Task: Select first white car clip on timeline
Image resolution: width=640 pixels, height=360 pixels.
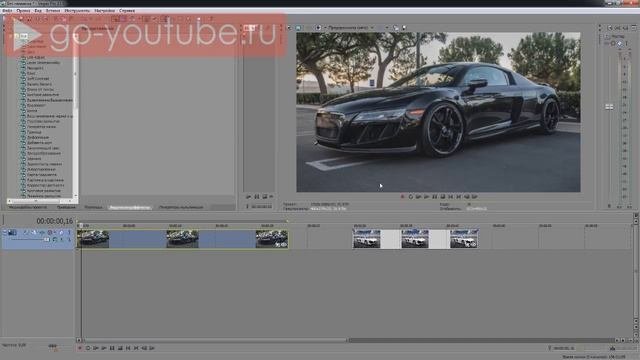Action: tap(367, 239)
